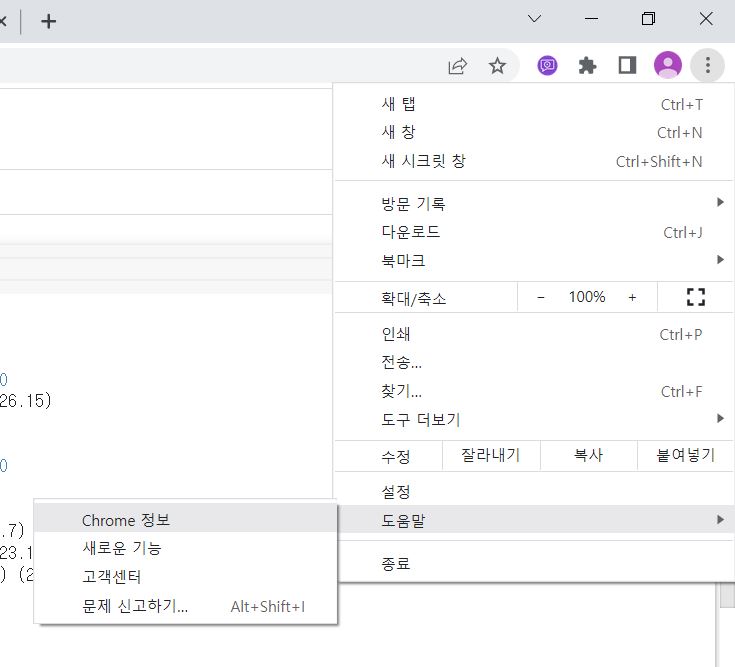The width and height of the screenshot is (735, 667).
Task: Expand the 북마크 submenu
Action: [x=534, y=260]
